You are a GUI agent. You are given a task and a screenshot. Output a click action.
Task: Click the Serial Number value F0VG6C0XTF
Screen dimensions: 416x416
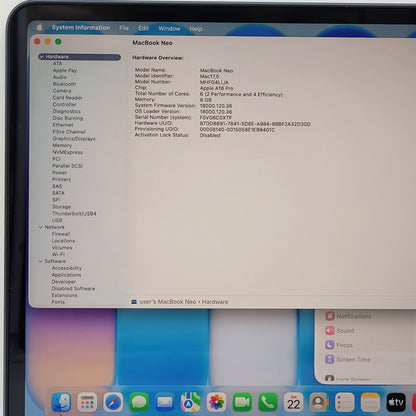pyautogui.click(x=216, y=118)
